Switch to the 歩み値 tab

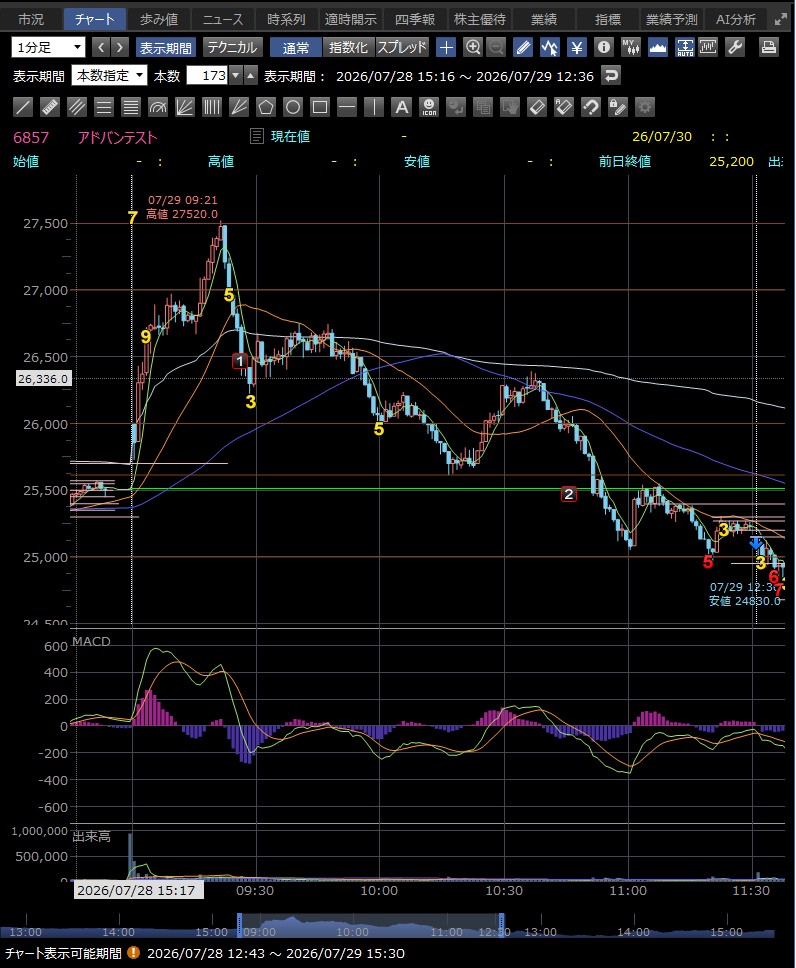(159, 19)
